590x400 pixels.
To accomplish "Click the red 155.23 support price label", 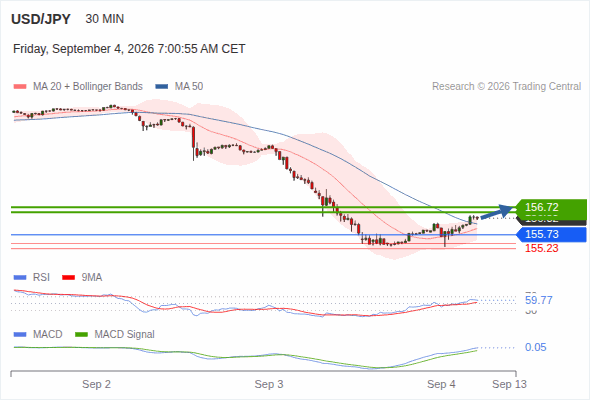I will coord(542,248).
